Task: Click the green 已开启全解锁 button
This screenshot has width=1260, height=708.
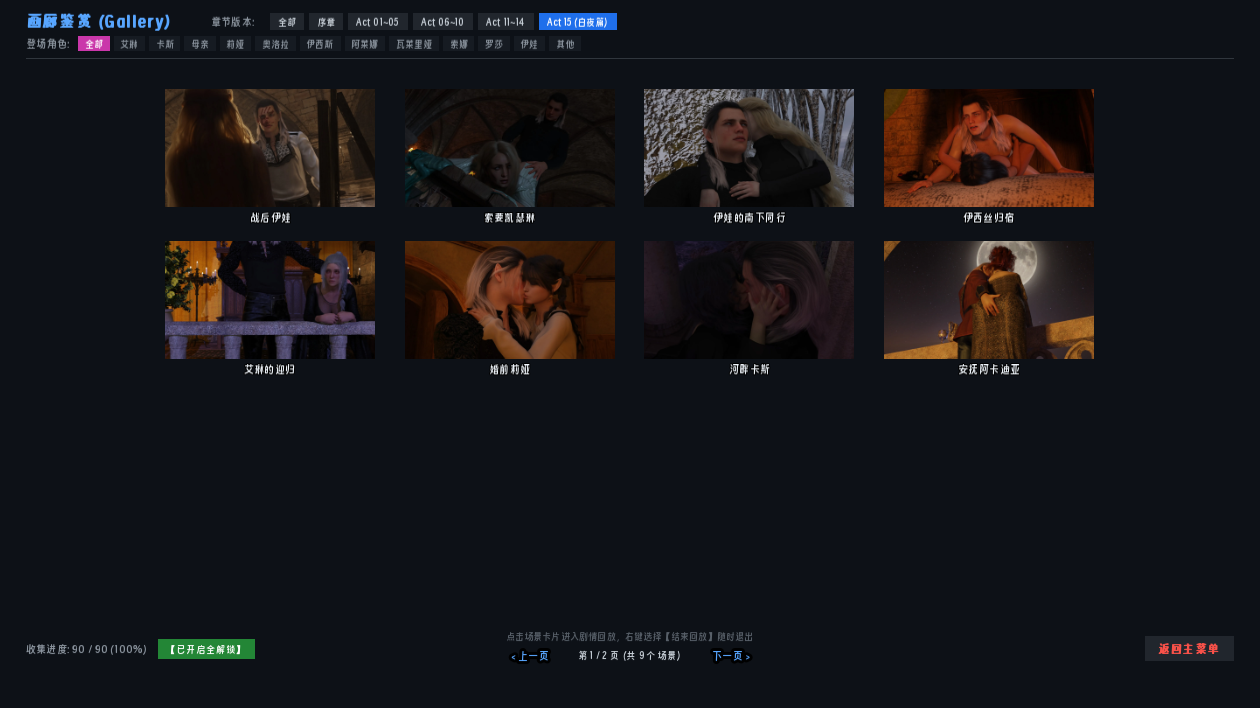Action: click(x=206, y=649)
